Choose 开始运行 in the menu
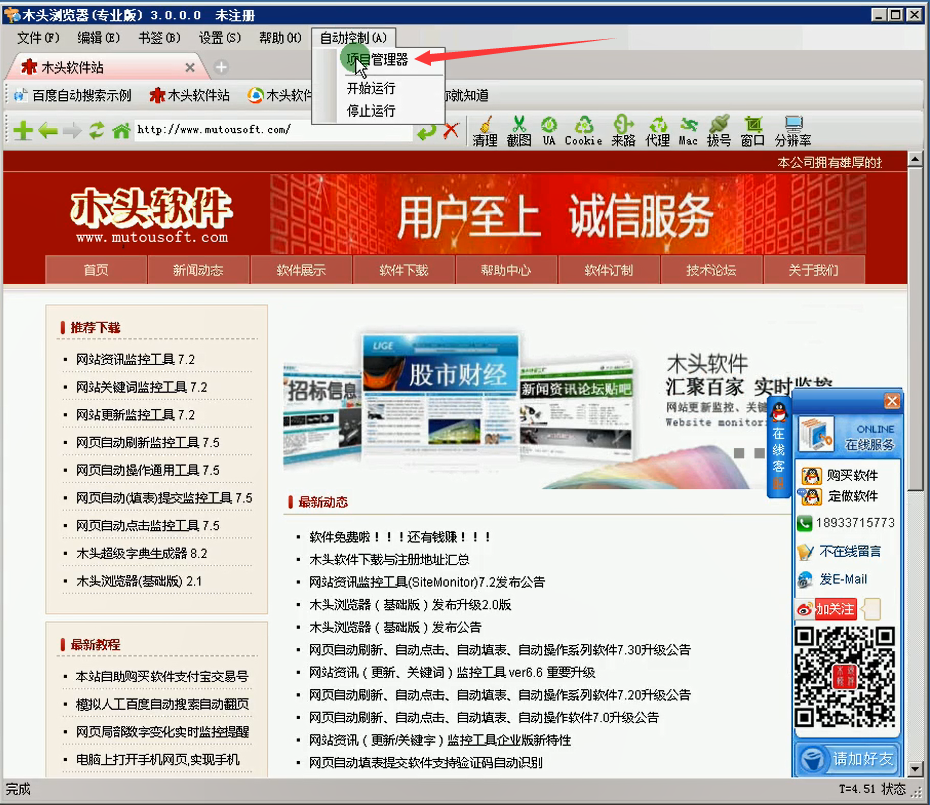The width and height of the screenshot is (930, 805). 371,88
